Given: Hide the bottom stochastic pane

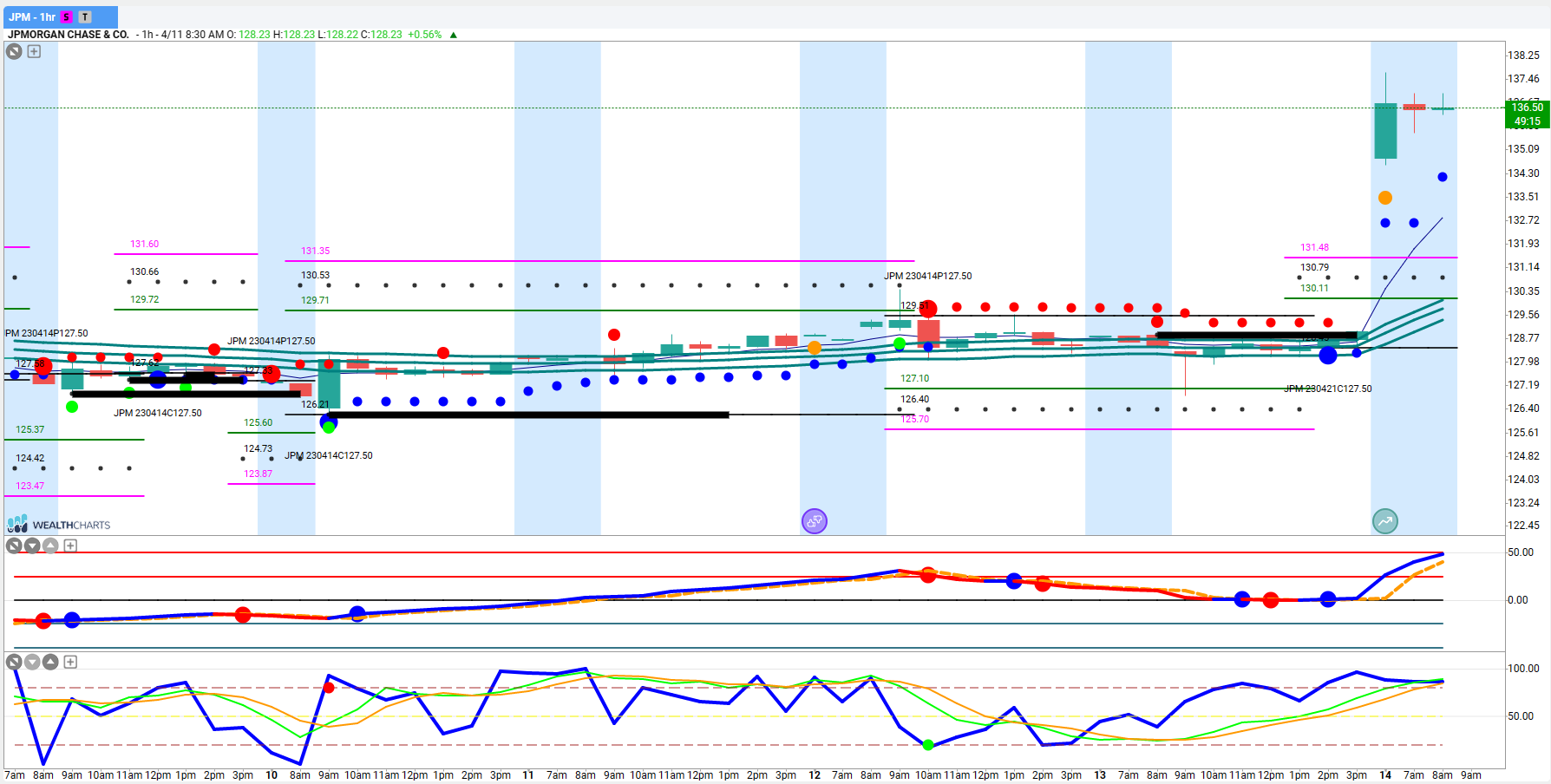Looking at the screenshot, I should (14, 662).
